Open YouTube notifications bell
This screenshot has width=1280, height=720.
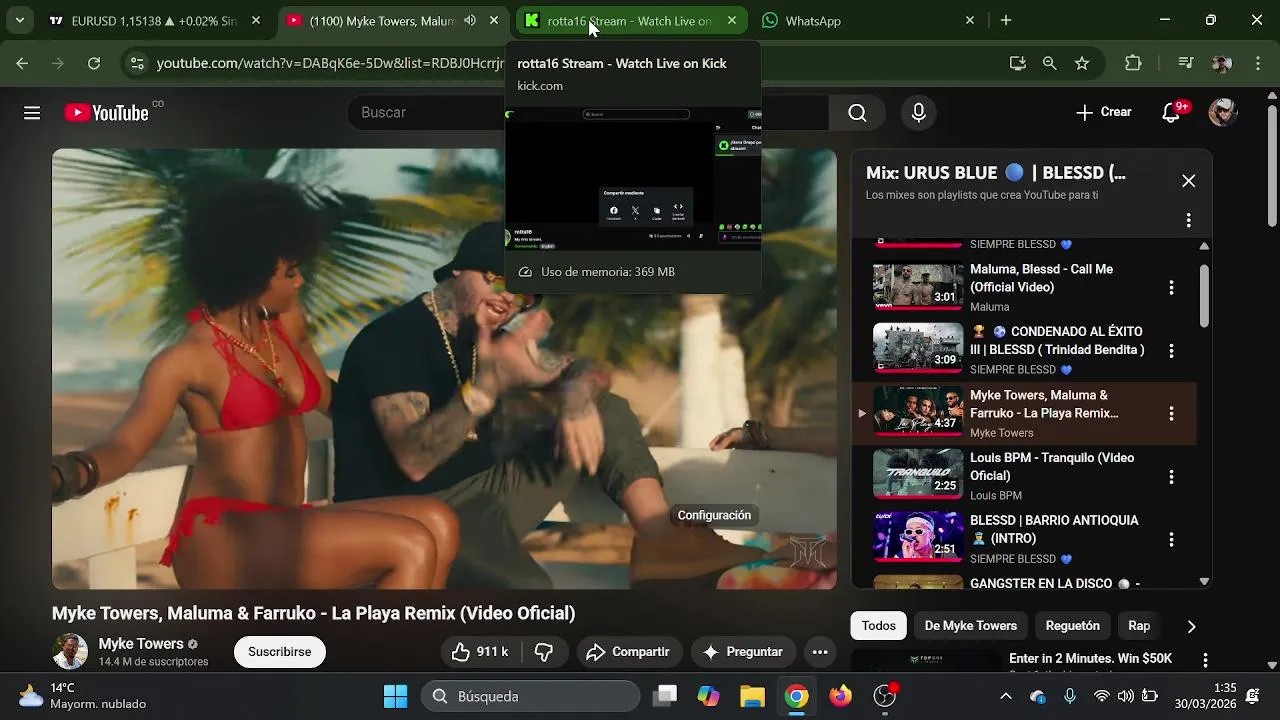click(x=1171, y=112)
